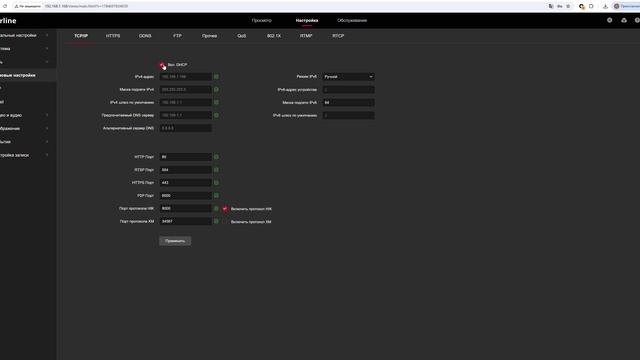This screenshot has height=360, width=640.
Task: Open the IPv6 mode dropdown
Action: click(348, 77)
